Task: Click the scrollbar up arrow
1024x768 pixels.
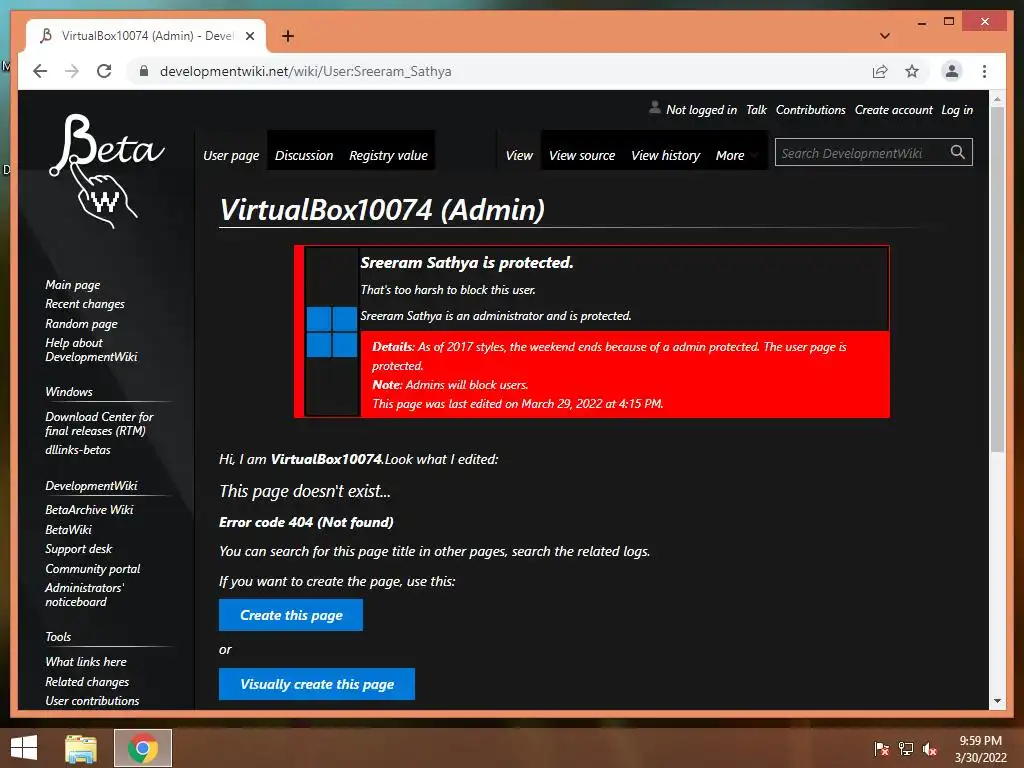Action: 997,99
